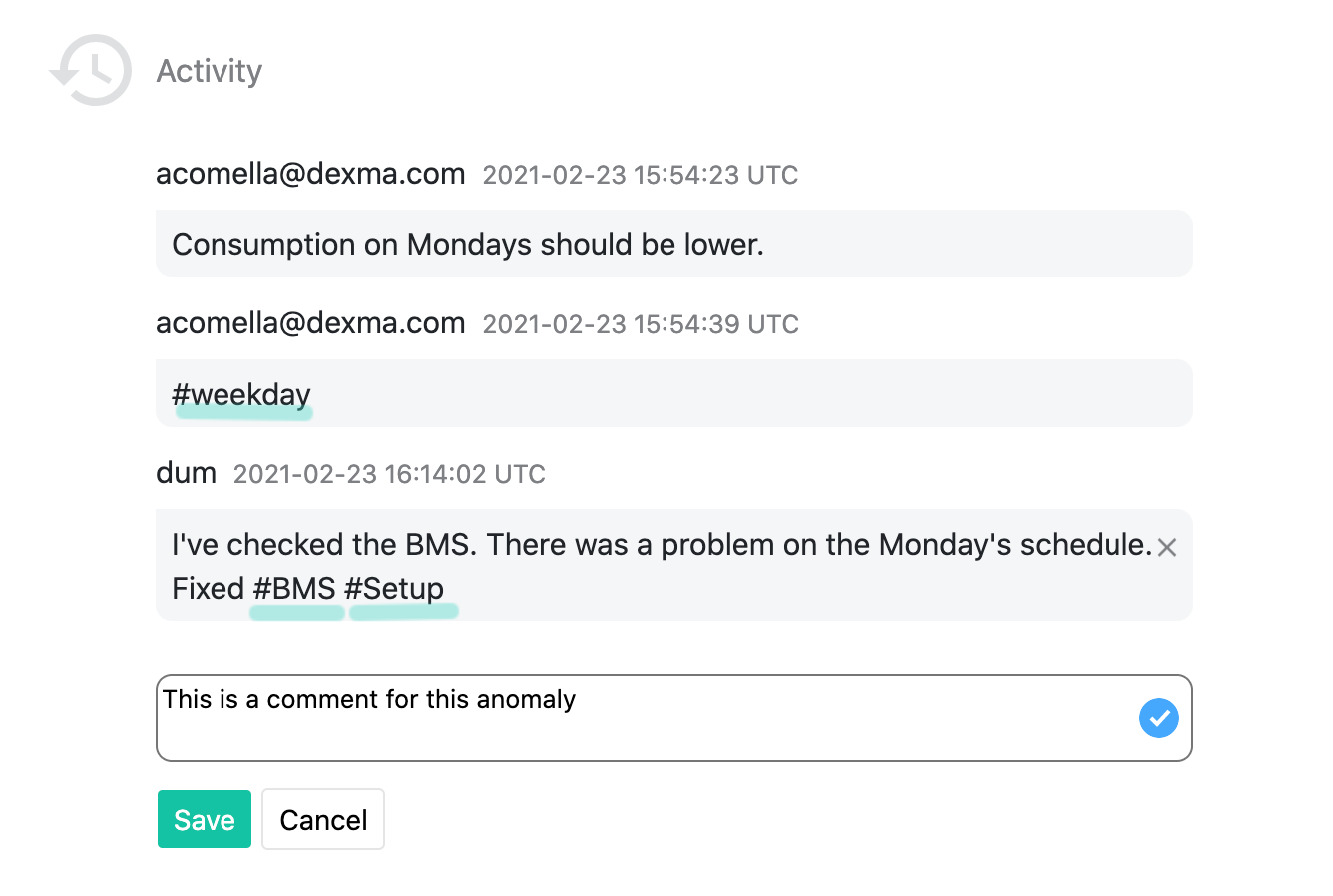Click the 16:14:02 UTC timestamp
The width and height of the screenshot is (1333, 896).
[x=389, y=474]
